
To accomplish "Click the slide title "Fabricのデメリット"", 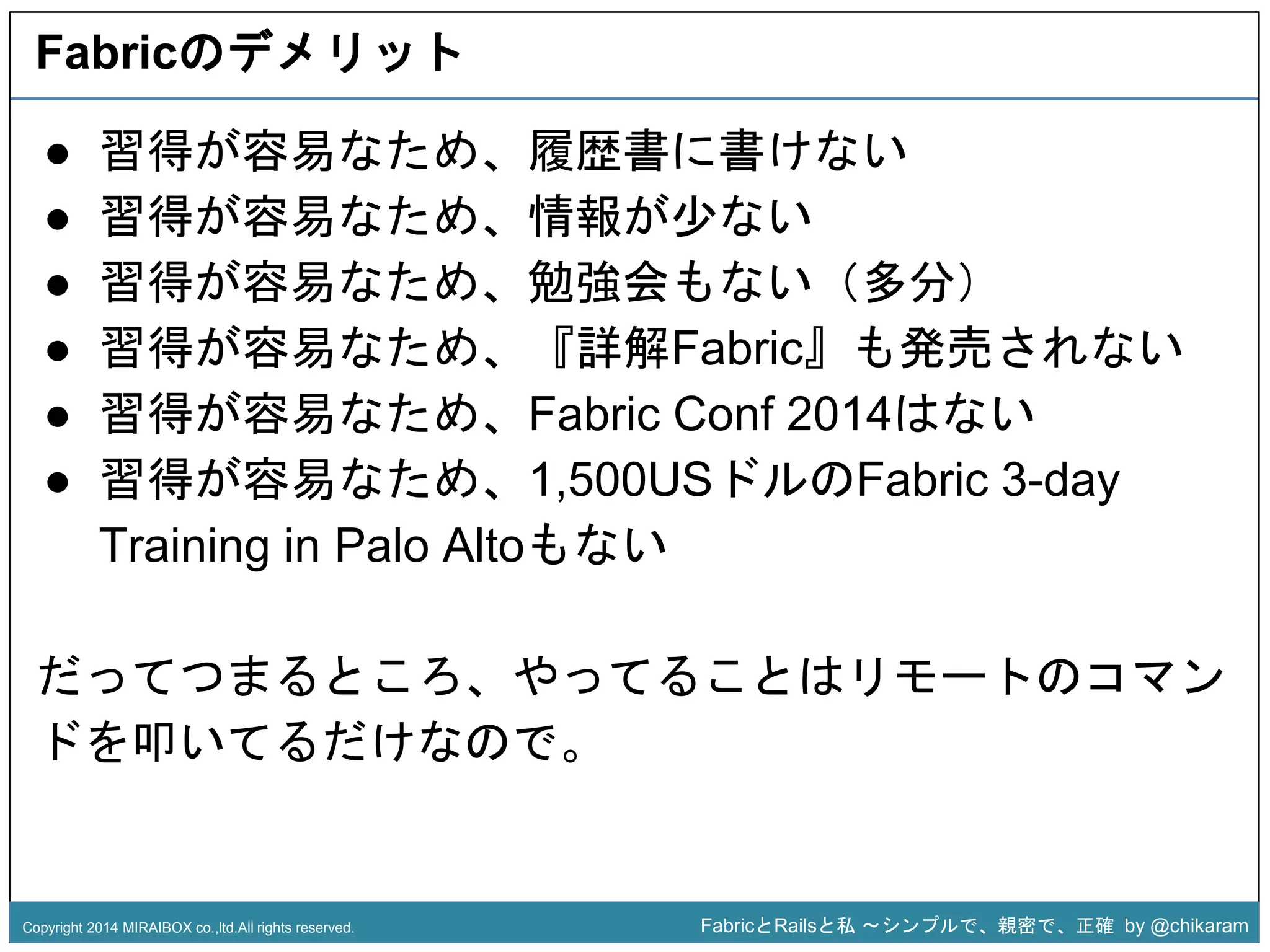I will tap(249, 53).
